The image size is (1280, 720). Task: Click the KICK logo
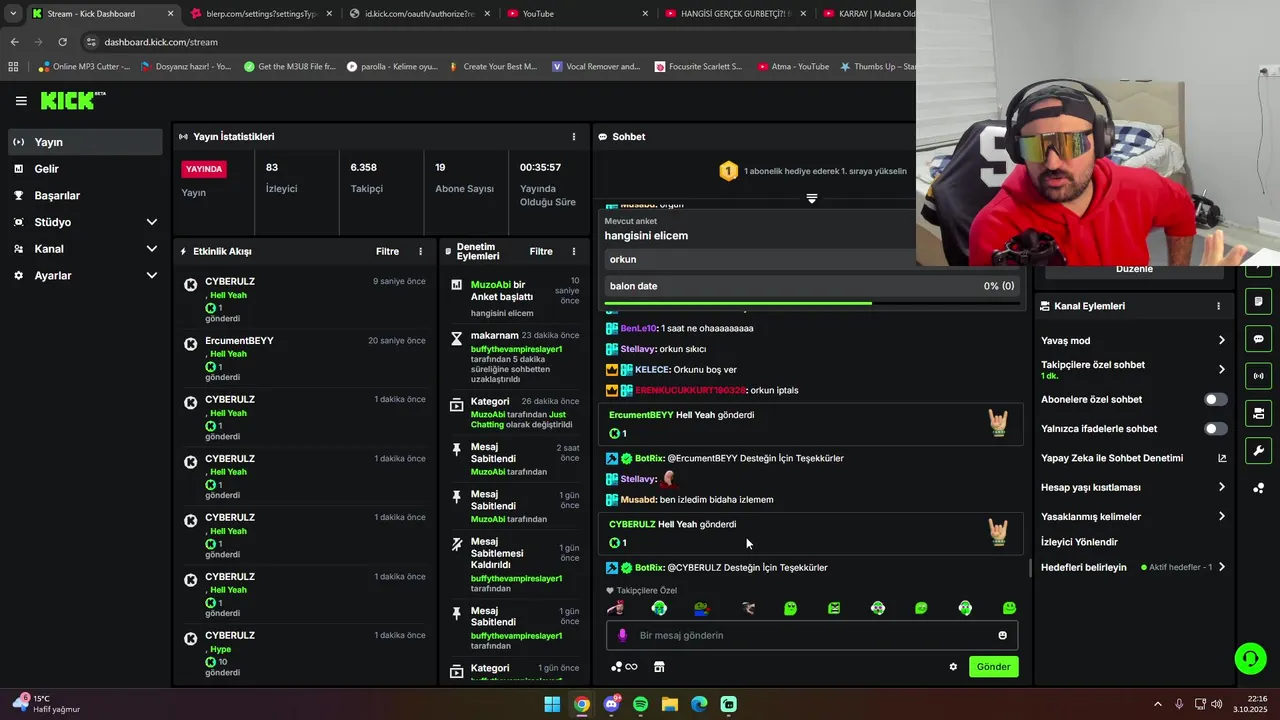[x=72, y=100]
